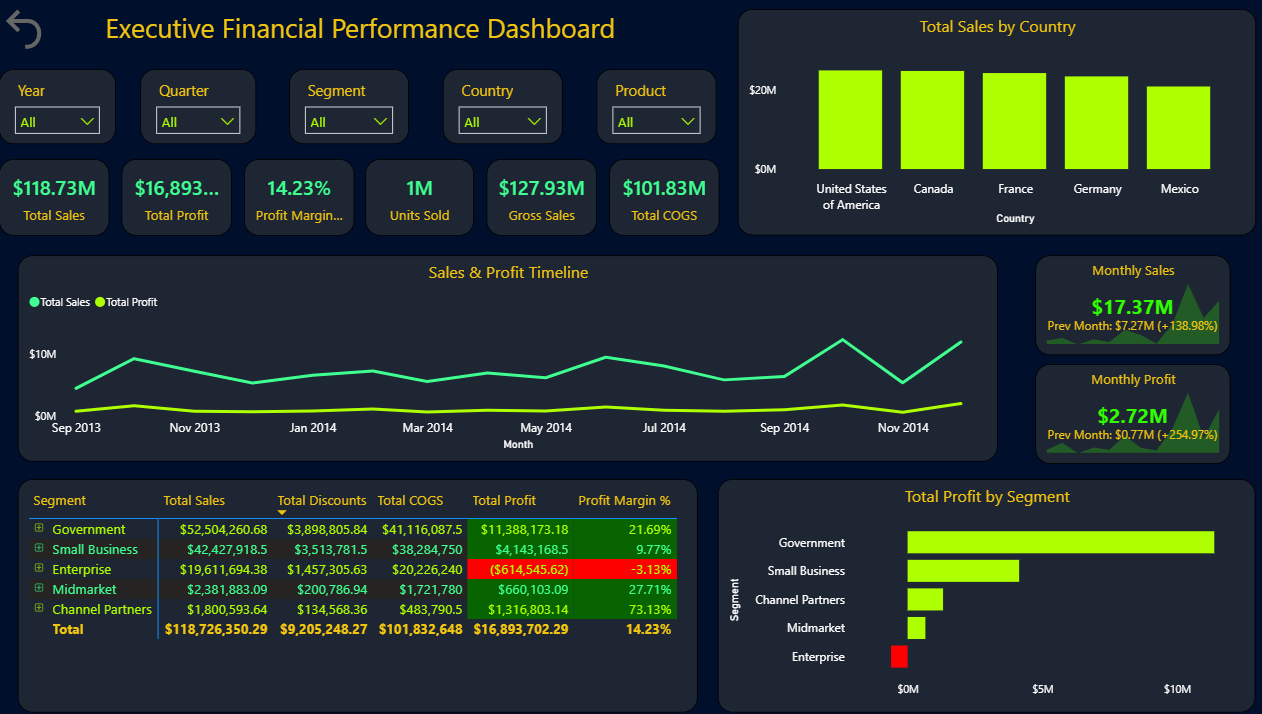Open the Segment slicer dropdown
Image resolution: width=1262 pixels, height=714 pixels.
[349, 121]
